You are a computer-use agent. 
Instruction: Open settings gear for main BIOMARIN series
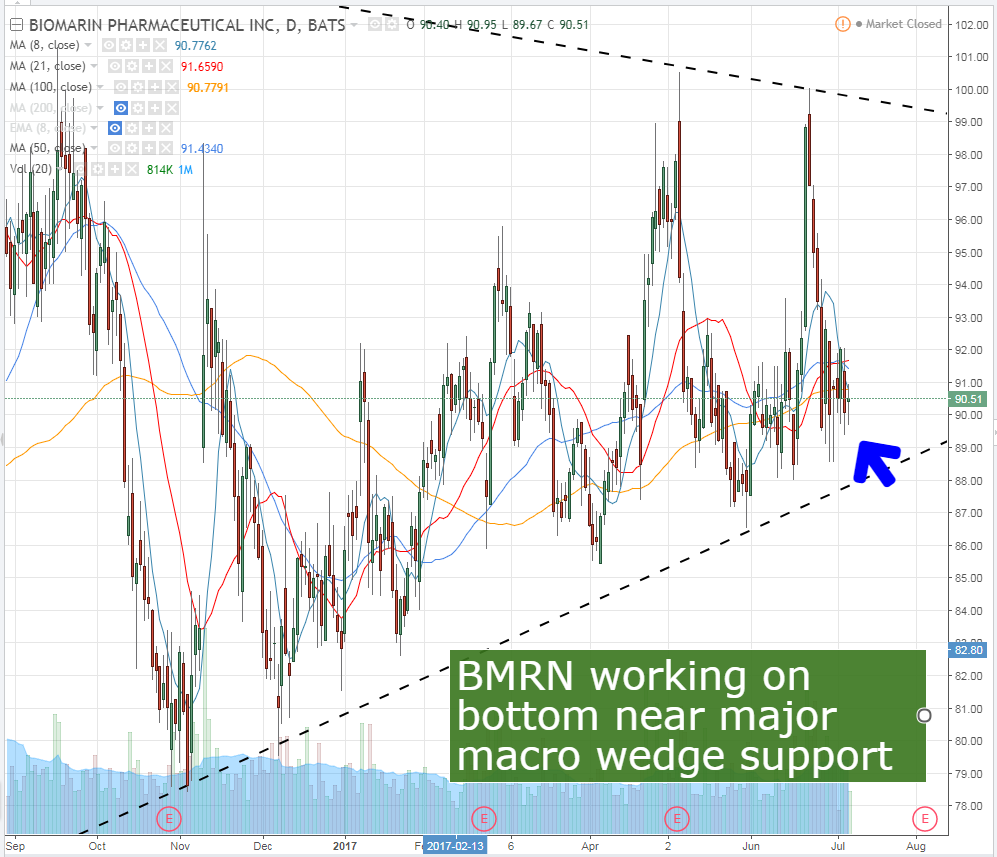coord(391,24)
